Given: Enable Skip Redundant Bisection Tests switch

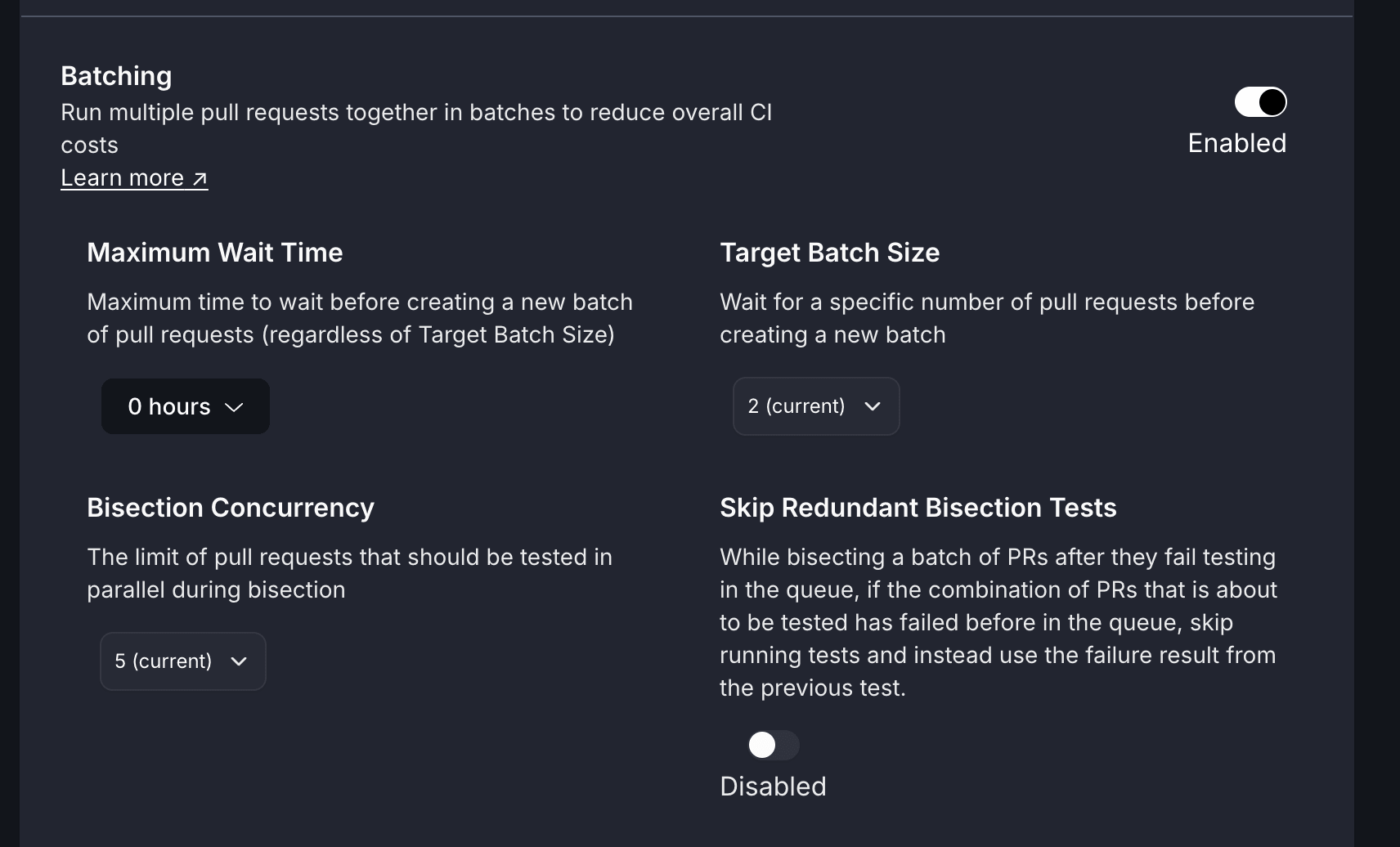Looking at the screenshot, I should pyautogui.click(x=773, y=745).
